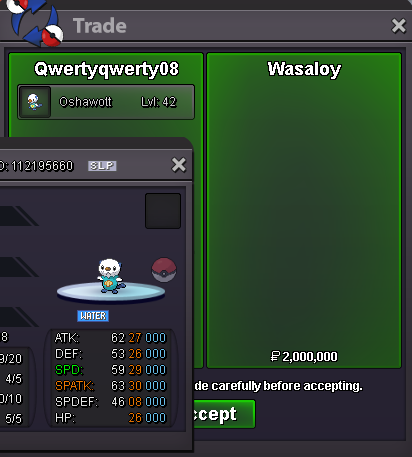
Task: Click the empty held item slot
Action: pos(163,211)
